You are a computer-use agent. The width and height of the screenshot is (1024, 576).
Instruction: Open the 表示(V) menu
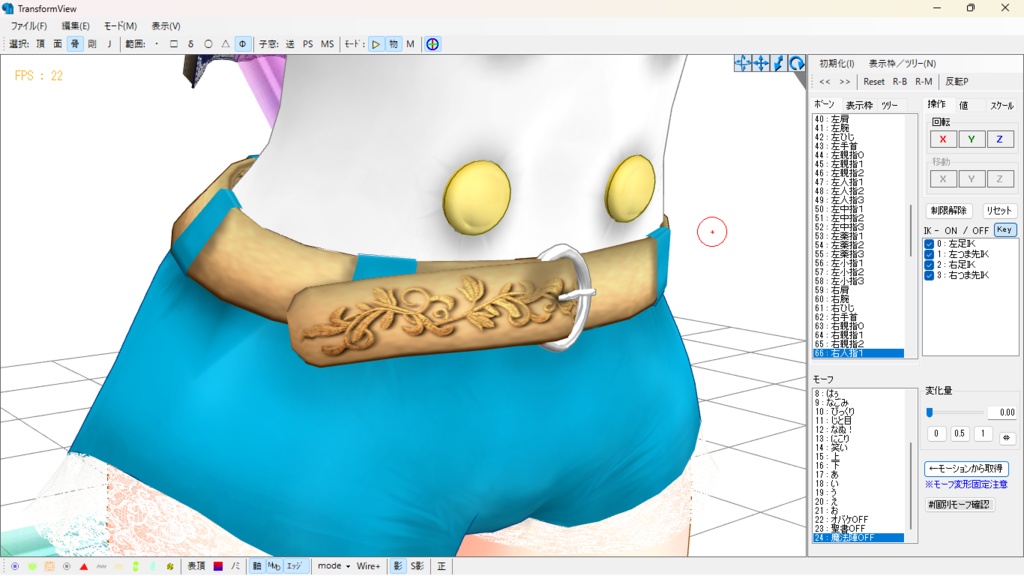(166, 25)
